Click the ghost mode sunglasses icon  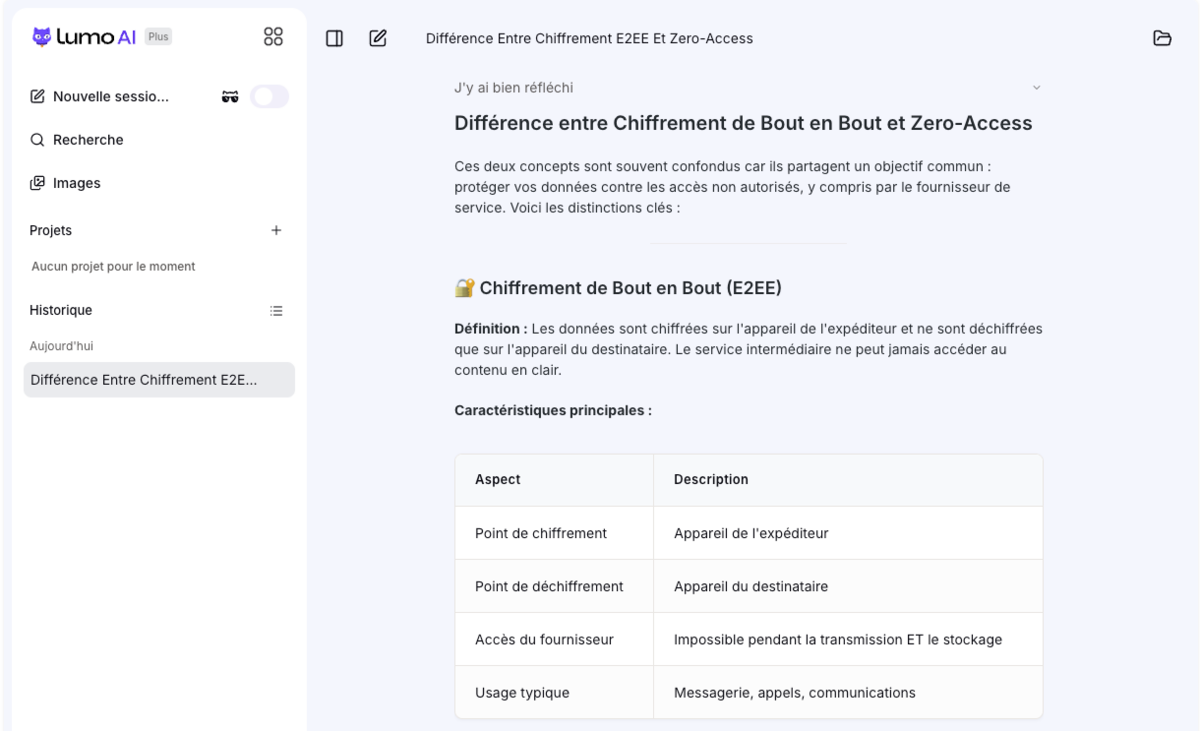[230, 97]
